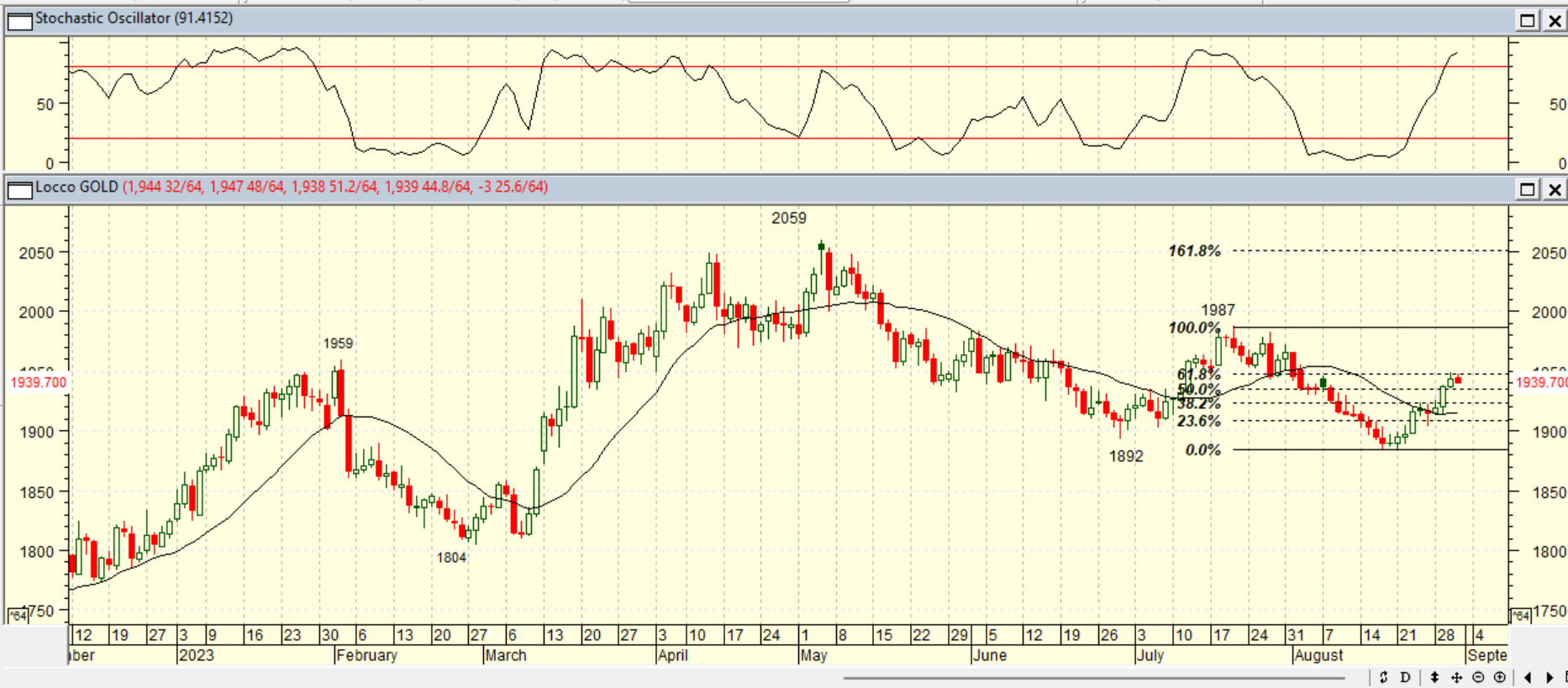
Task: Click the fraction 64 box at right axis bottom
Action: click(x=1520, y=616)
